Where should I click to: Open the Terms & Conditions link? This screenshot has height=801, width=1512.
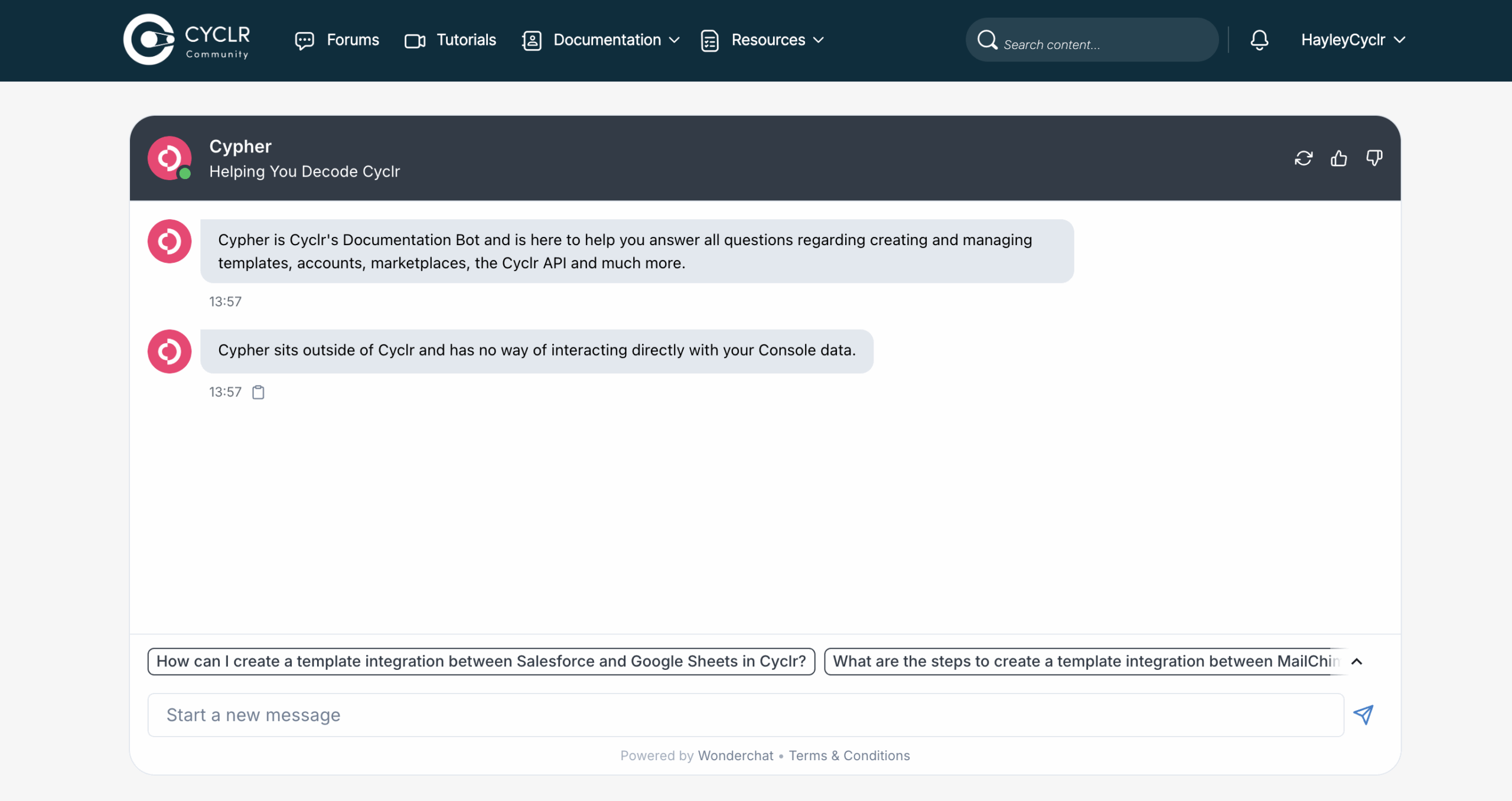point(849,756)
